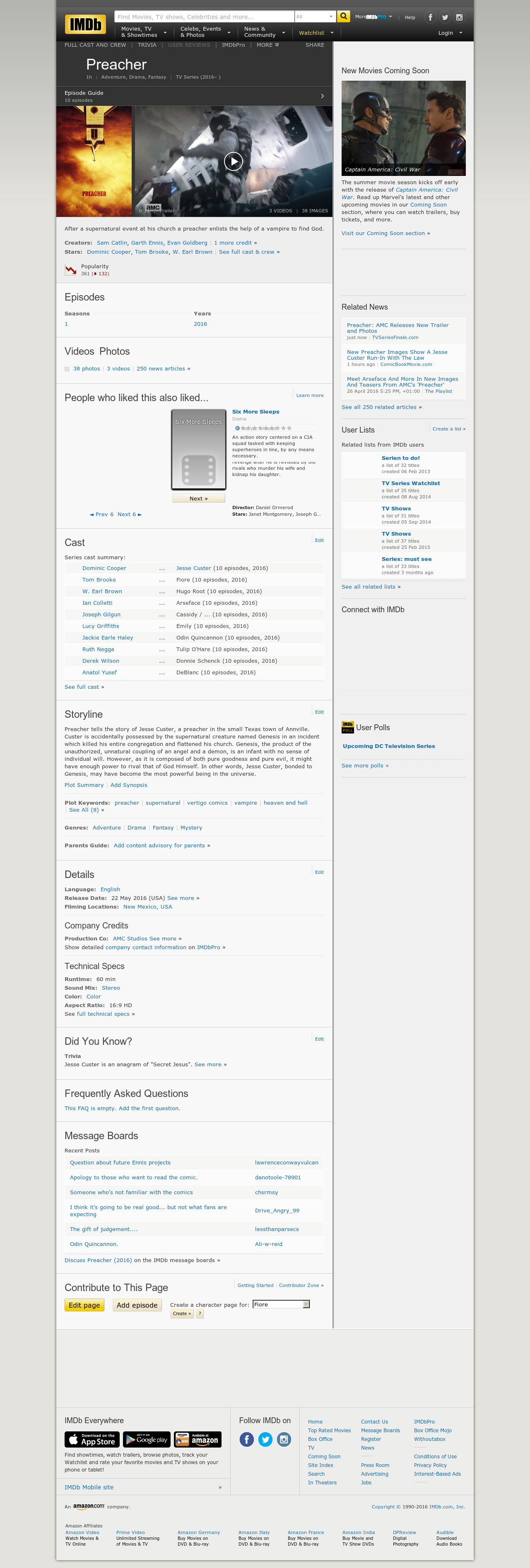Click the red Popularity trend icon
The width and height of the screenshot is (530, 1568).
71,269
